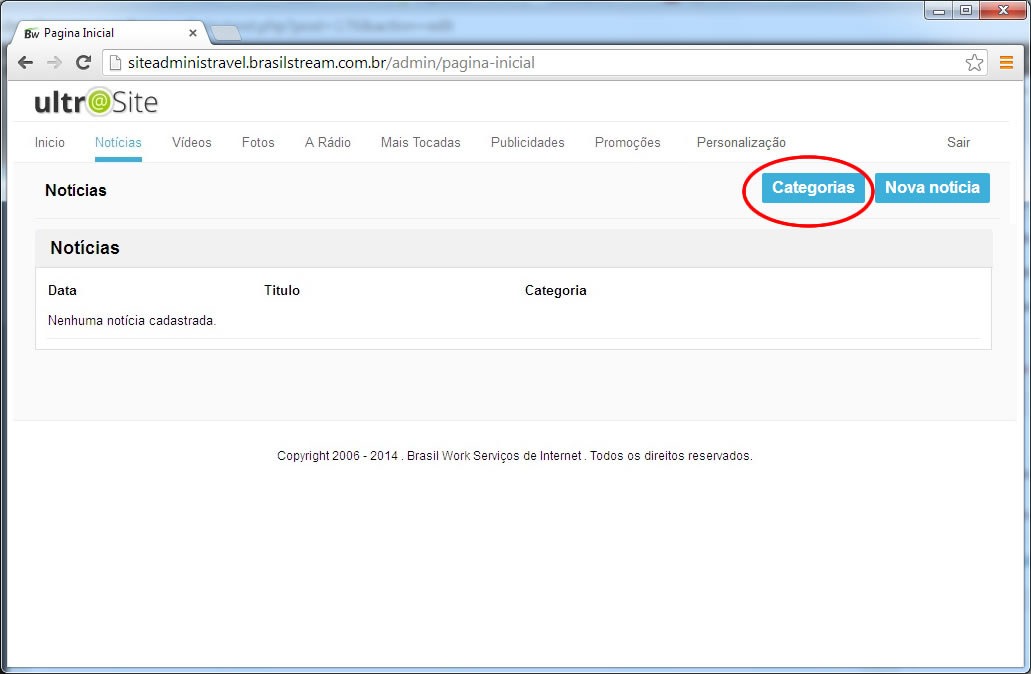Screen dimensions: 1031x674
Task: Click the Categorias button
Action: click(813, 188)
